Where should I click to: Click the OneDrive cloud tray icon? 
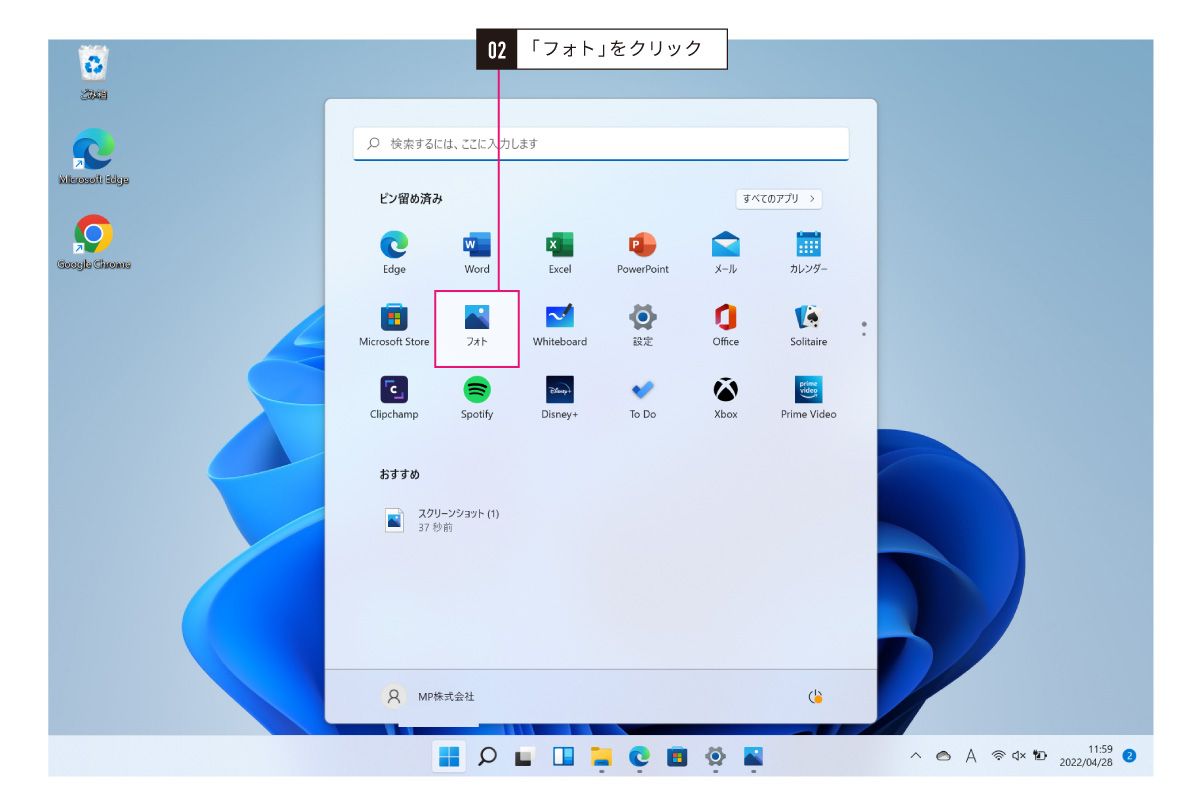943,756
